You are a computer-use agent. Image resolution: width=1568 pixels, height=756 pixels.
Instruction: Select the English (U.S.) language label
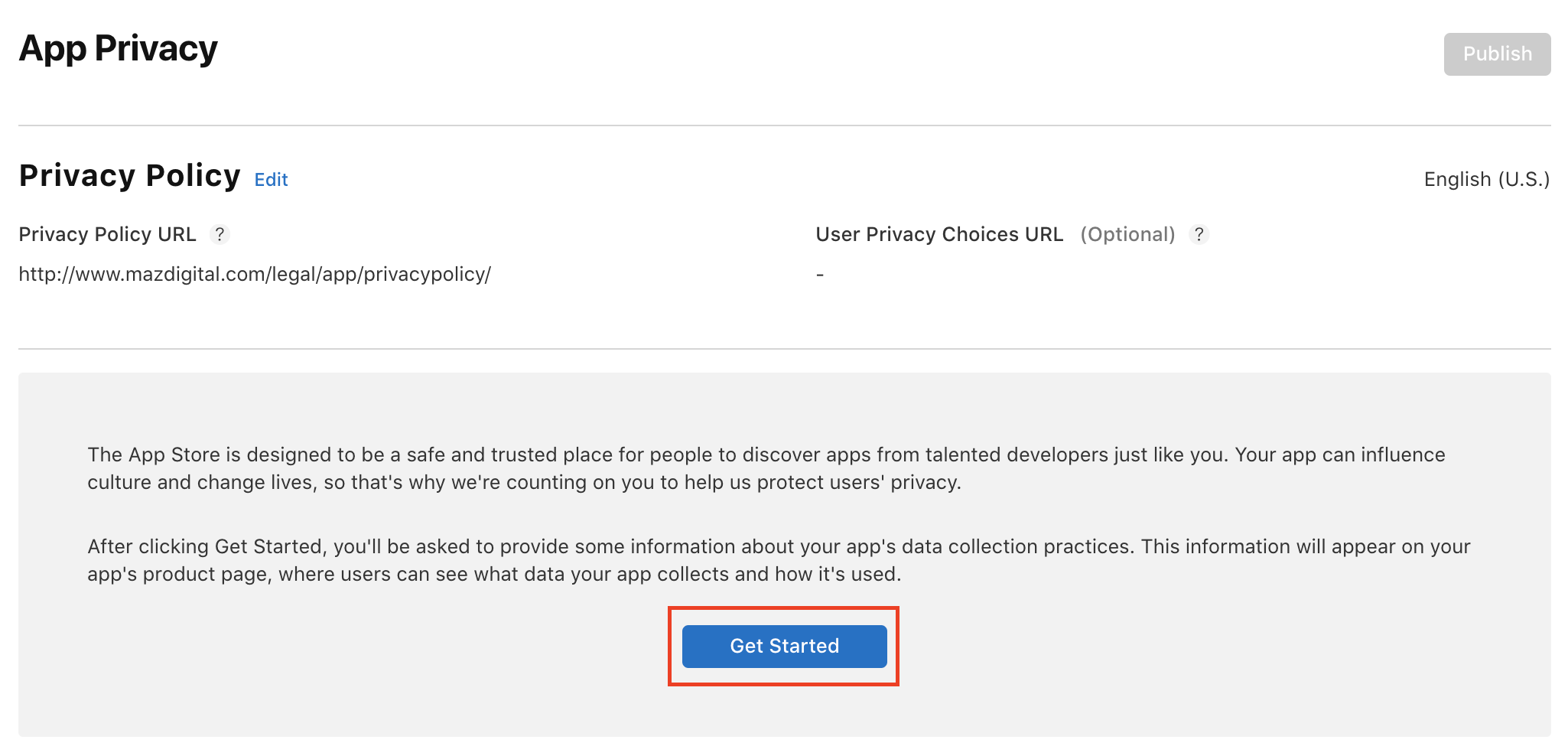1486,179
